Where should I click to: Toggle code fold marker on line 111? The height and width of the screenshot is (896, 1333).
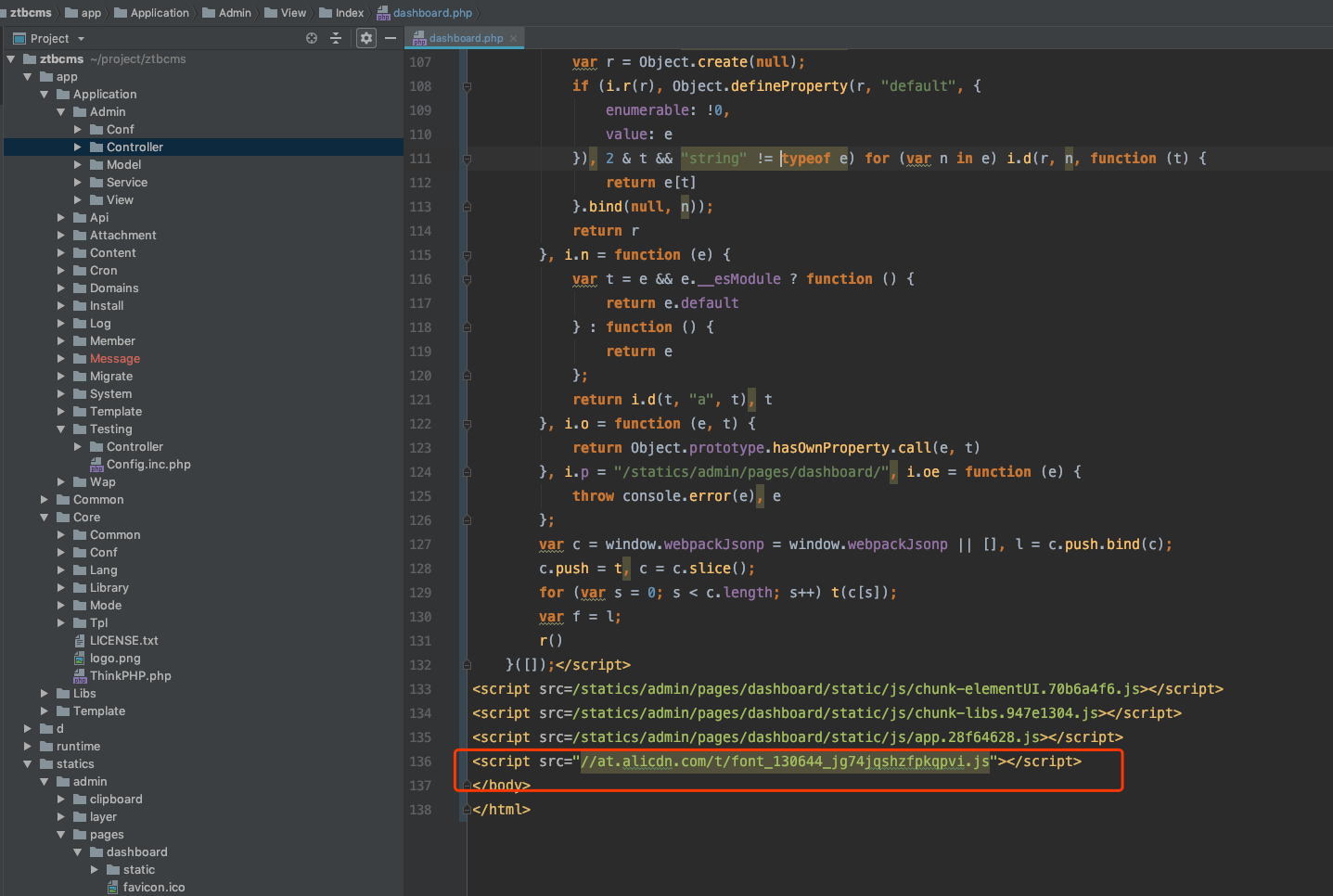(x=467, y=159)
